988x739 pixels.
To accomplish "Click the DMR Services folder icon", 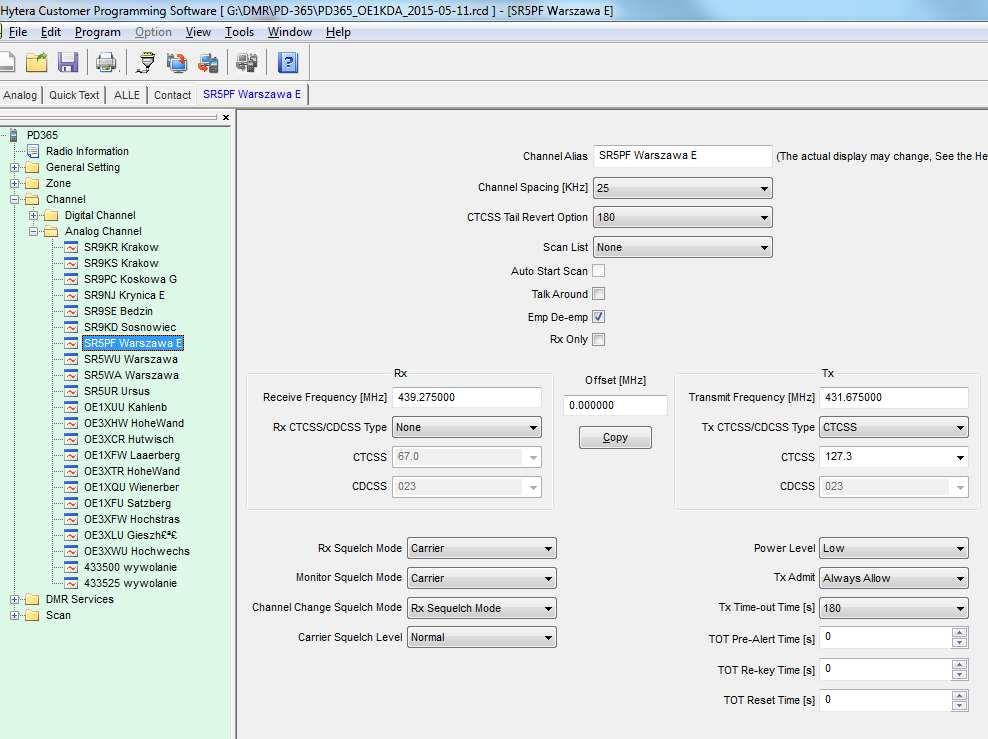I will point(32,599).
